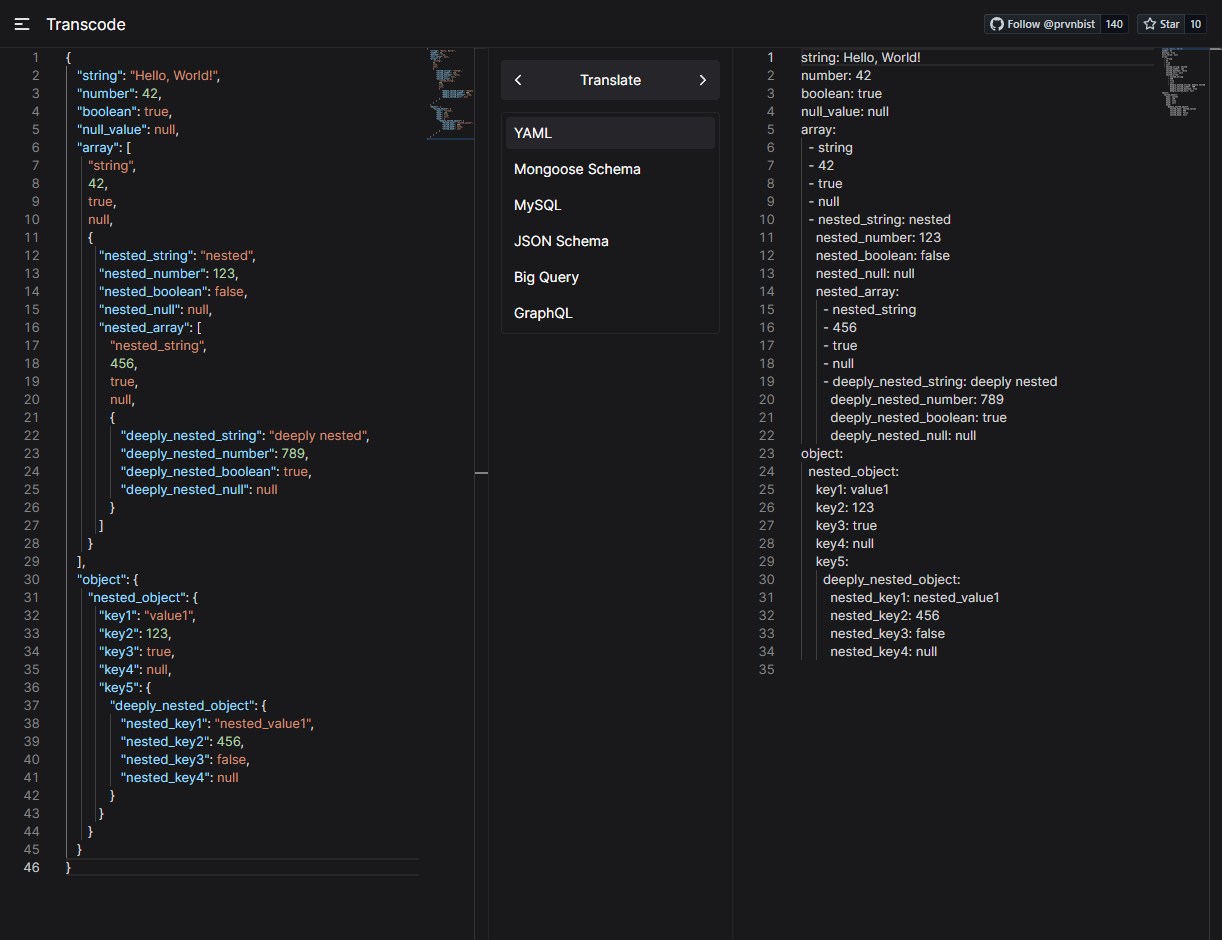Click the left chevron beside Translate
Image resolution: width=1222 pixels, height=940 pixels.
coord(518,80)
